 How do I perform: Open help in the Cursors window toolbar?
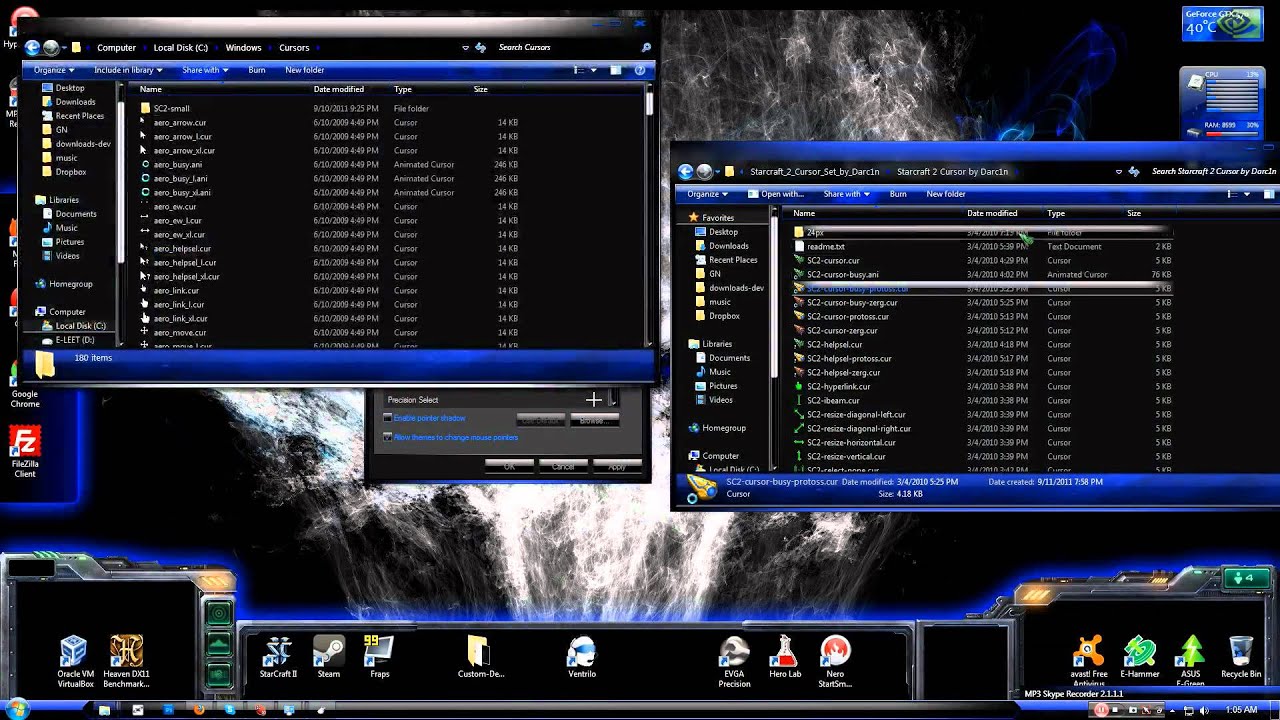[x=640, y=70]
